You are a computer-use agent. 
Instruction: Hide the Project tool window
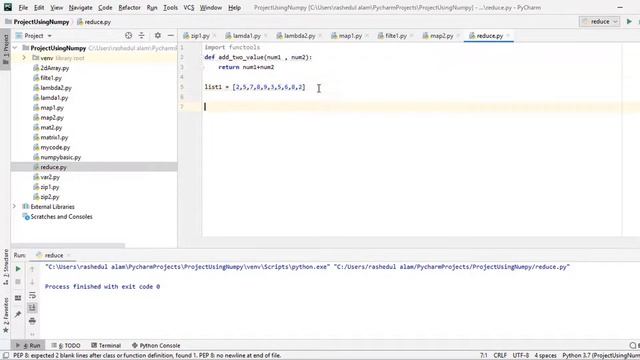coord(171,36)
